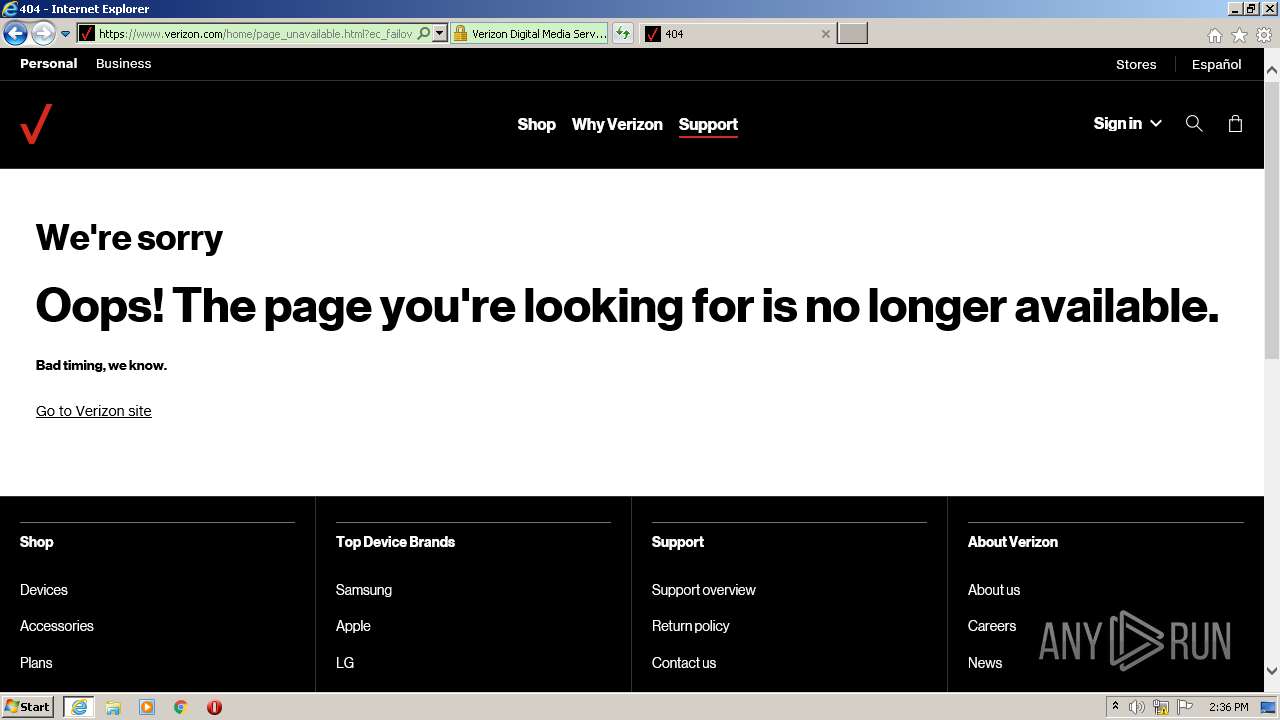Open Accessories footer link
This screenshot has height=720, width=1280.
click(57, 626)
